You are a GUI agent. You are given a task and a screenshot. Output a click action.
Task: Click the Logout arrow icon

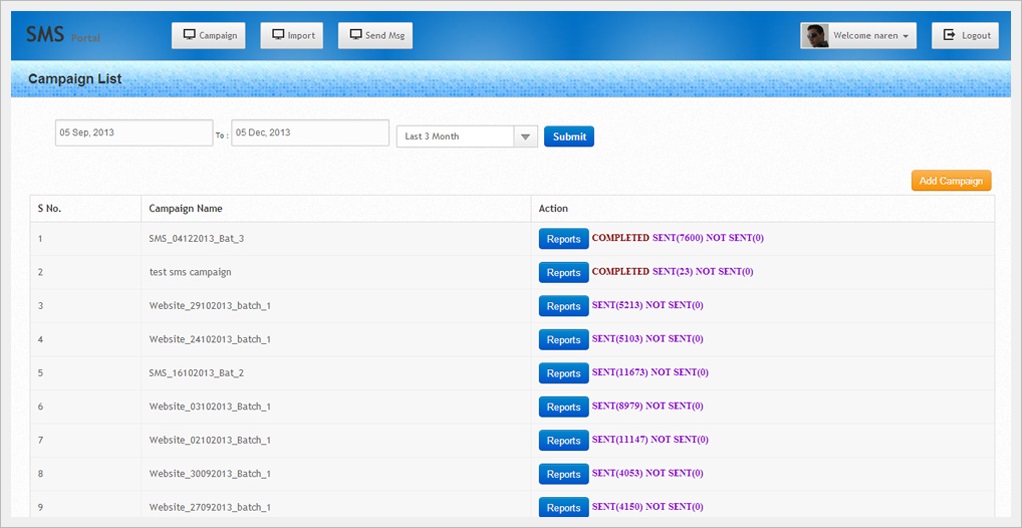tap(949, 35)
